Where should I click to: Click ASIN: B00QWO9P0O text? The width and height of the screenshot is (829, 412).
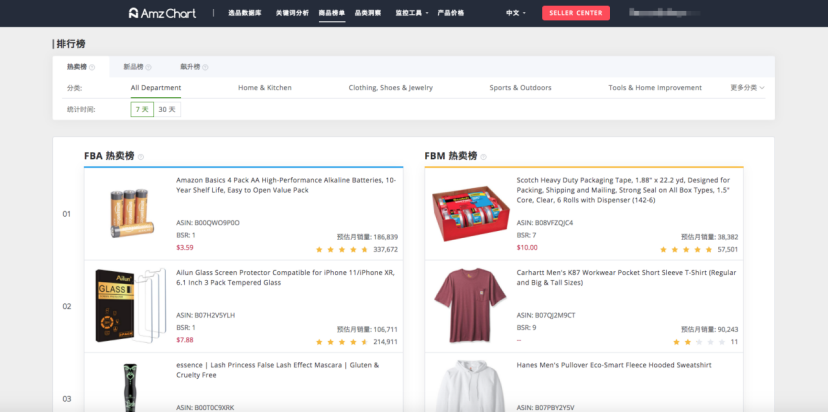[x=208, y=223]
